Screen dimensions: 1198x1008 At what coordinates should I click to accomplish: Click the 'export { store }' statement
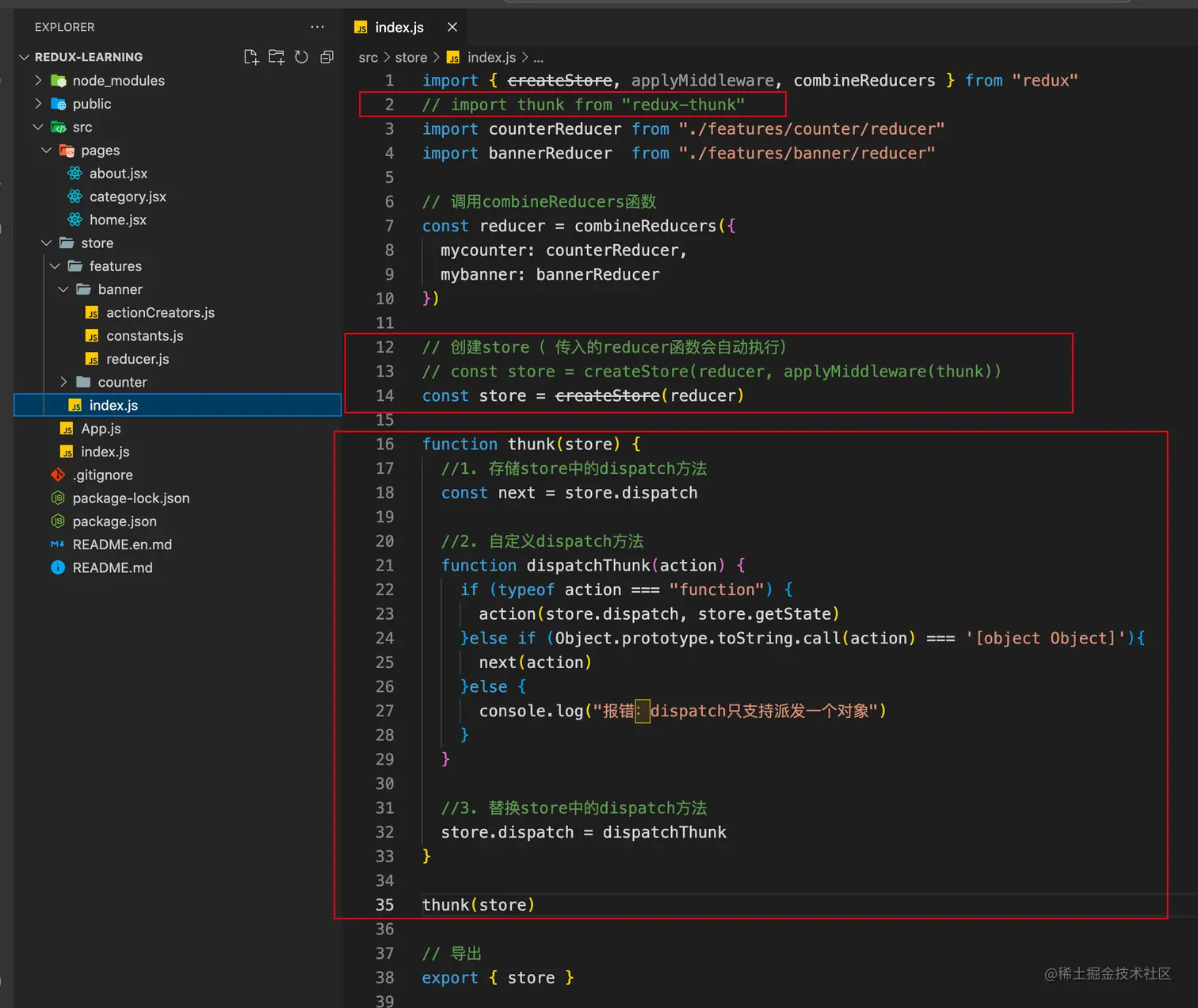click(498, 977)
